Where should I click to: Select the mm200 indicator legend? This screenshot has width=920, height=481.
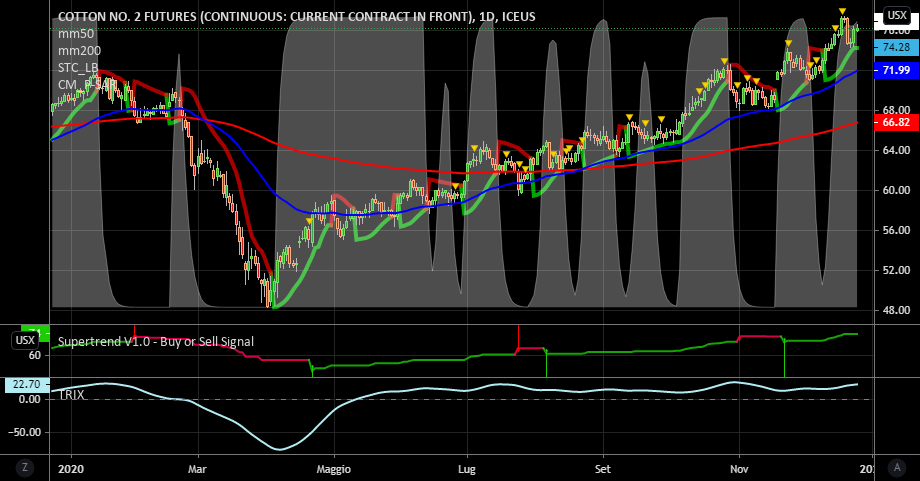[x=79, y=50]
